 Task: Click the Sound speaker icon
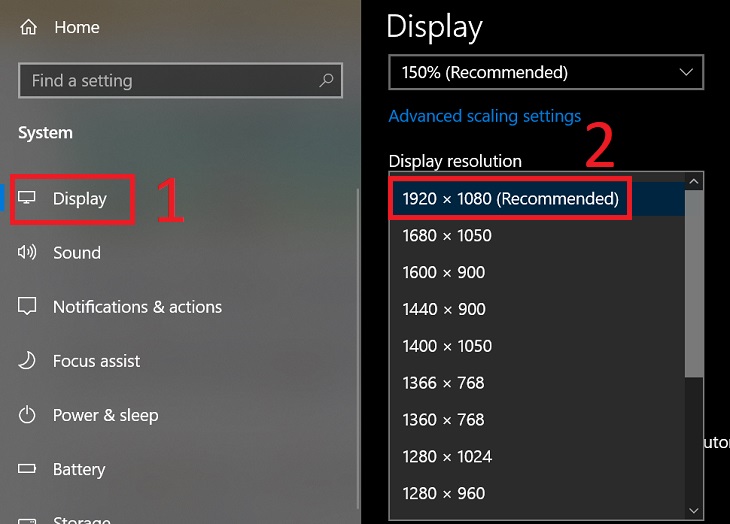pos(28,252)
